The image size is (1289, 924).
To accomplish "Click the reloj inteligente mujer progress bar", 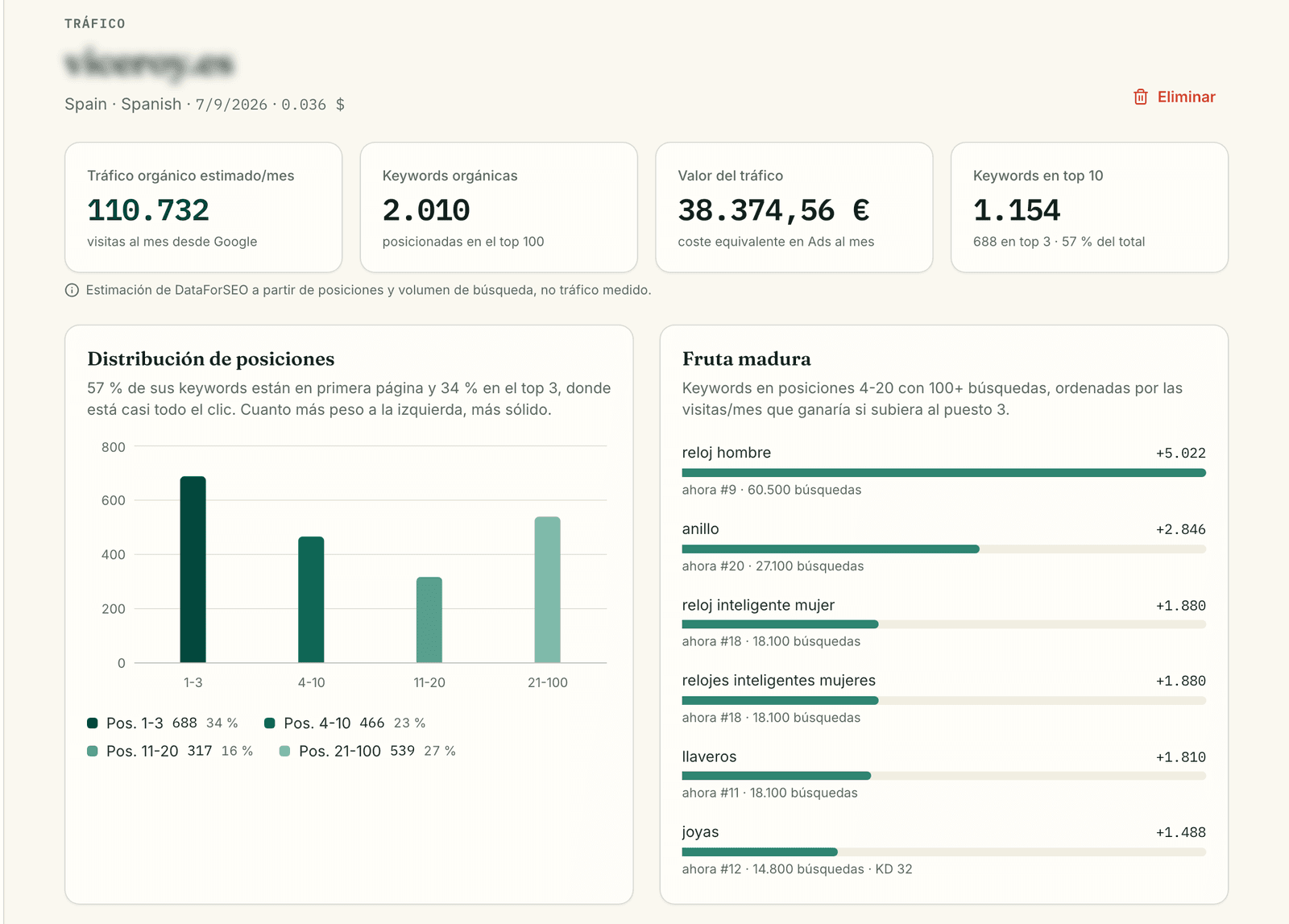I will 943,624.
